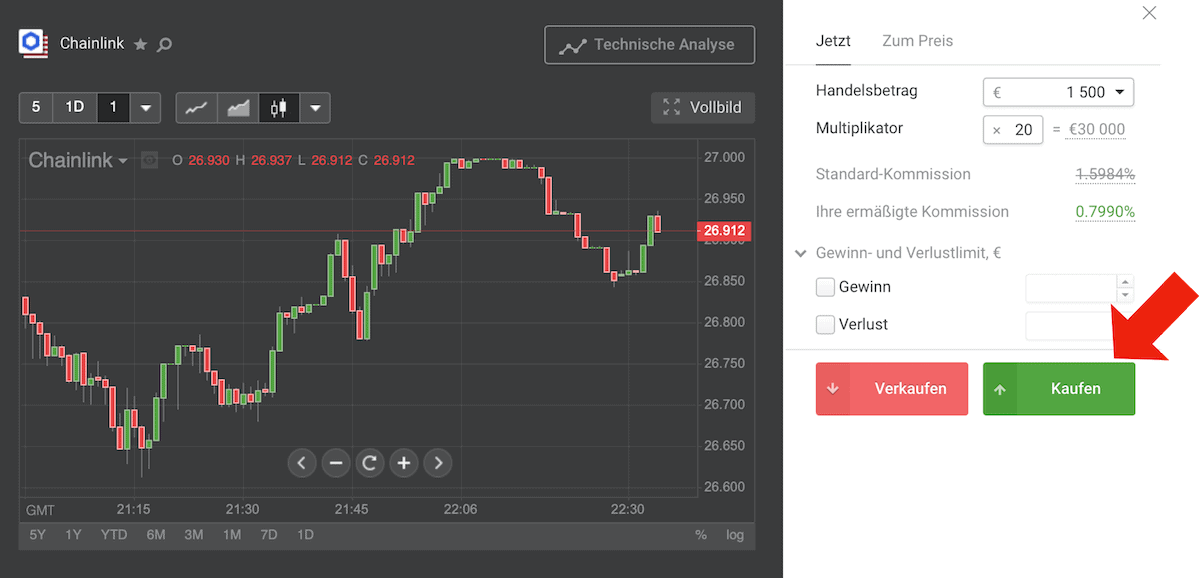The height and width of the screenshot is (578, 1200).
Task: Open the Handelsbetrag amount dropdown
Action: pyautogui.click(x=1119, y=92)
